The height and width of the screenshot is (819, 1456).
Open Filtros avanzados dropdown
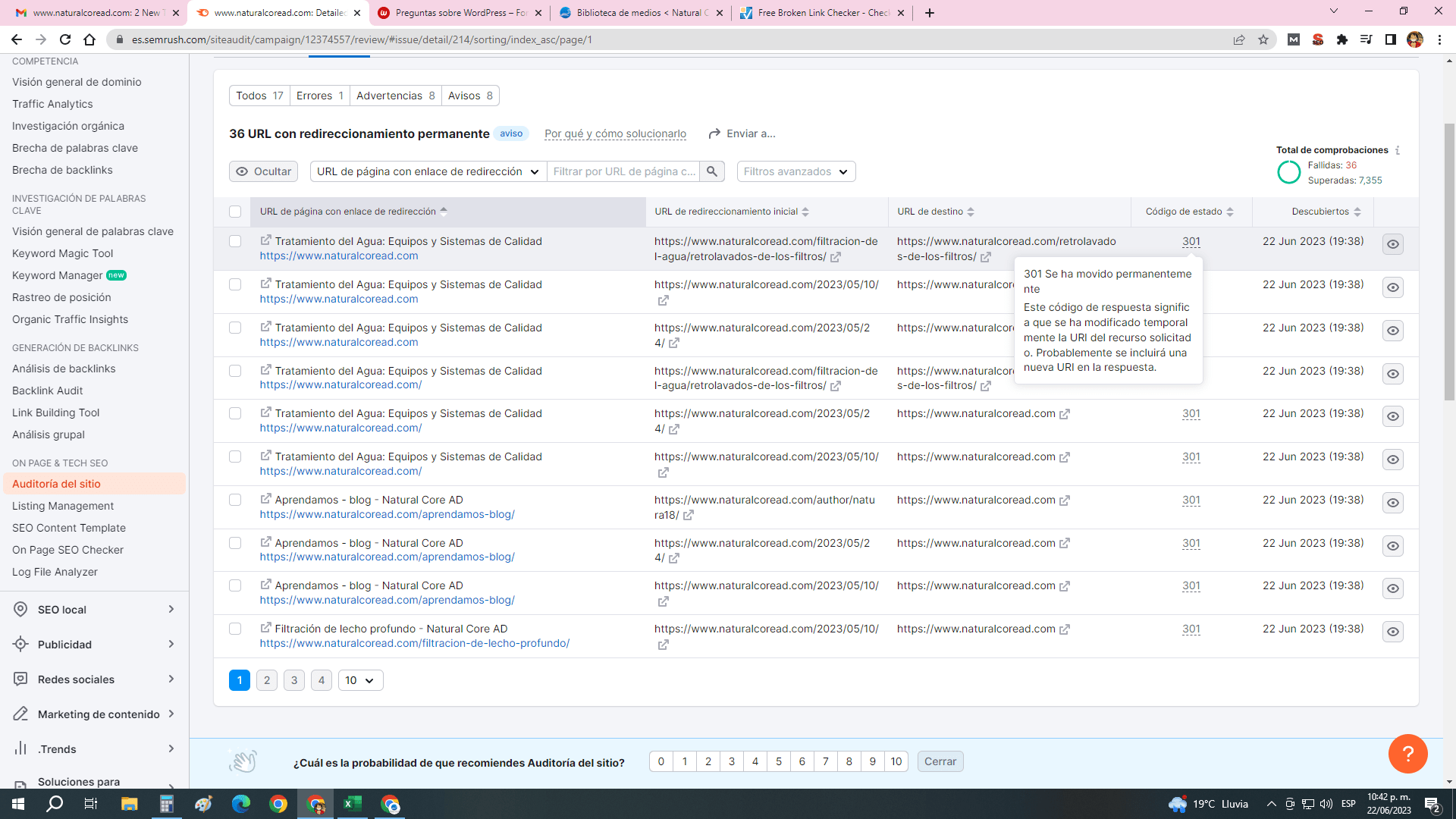(796, 171)
